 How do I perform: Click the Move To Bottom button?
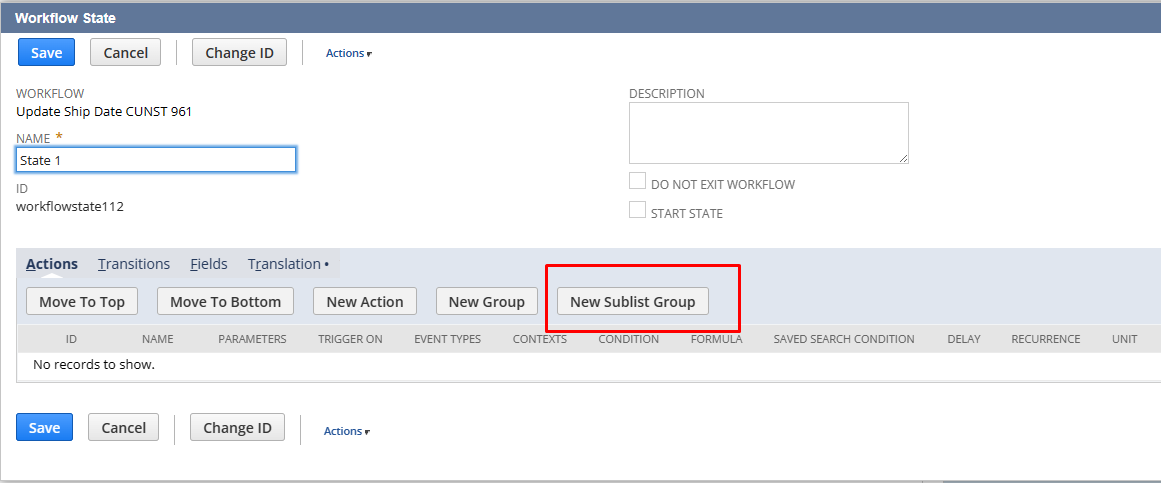coord(225,301)
